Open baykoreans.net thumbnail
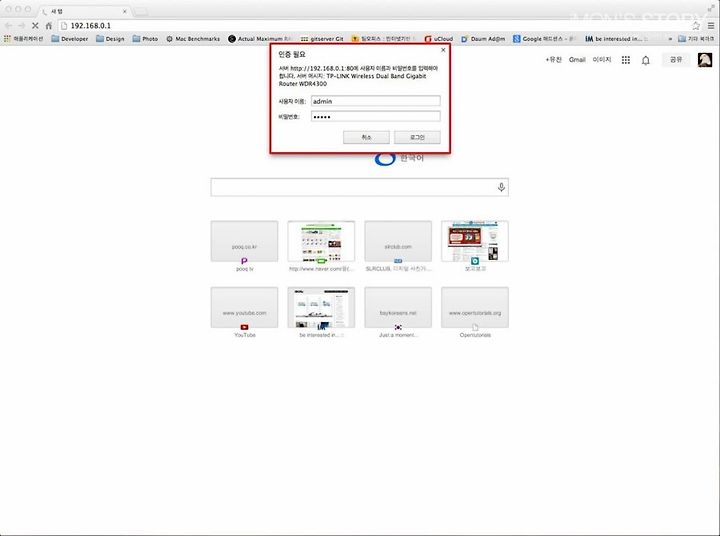720x536 pixels. tap(398, 307)
